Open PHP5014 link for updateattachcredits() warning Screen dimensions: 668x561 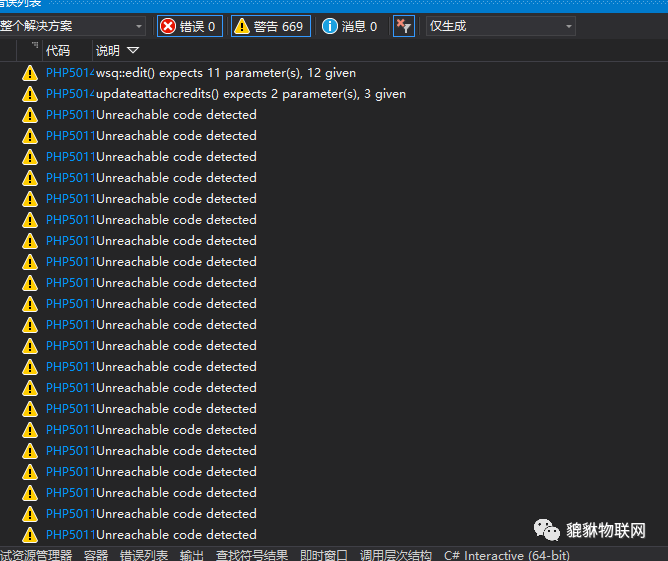(70, 94)
